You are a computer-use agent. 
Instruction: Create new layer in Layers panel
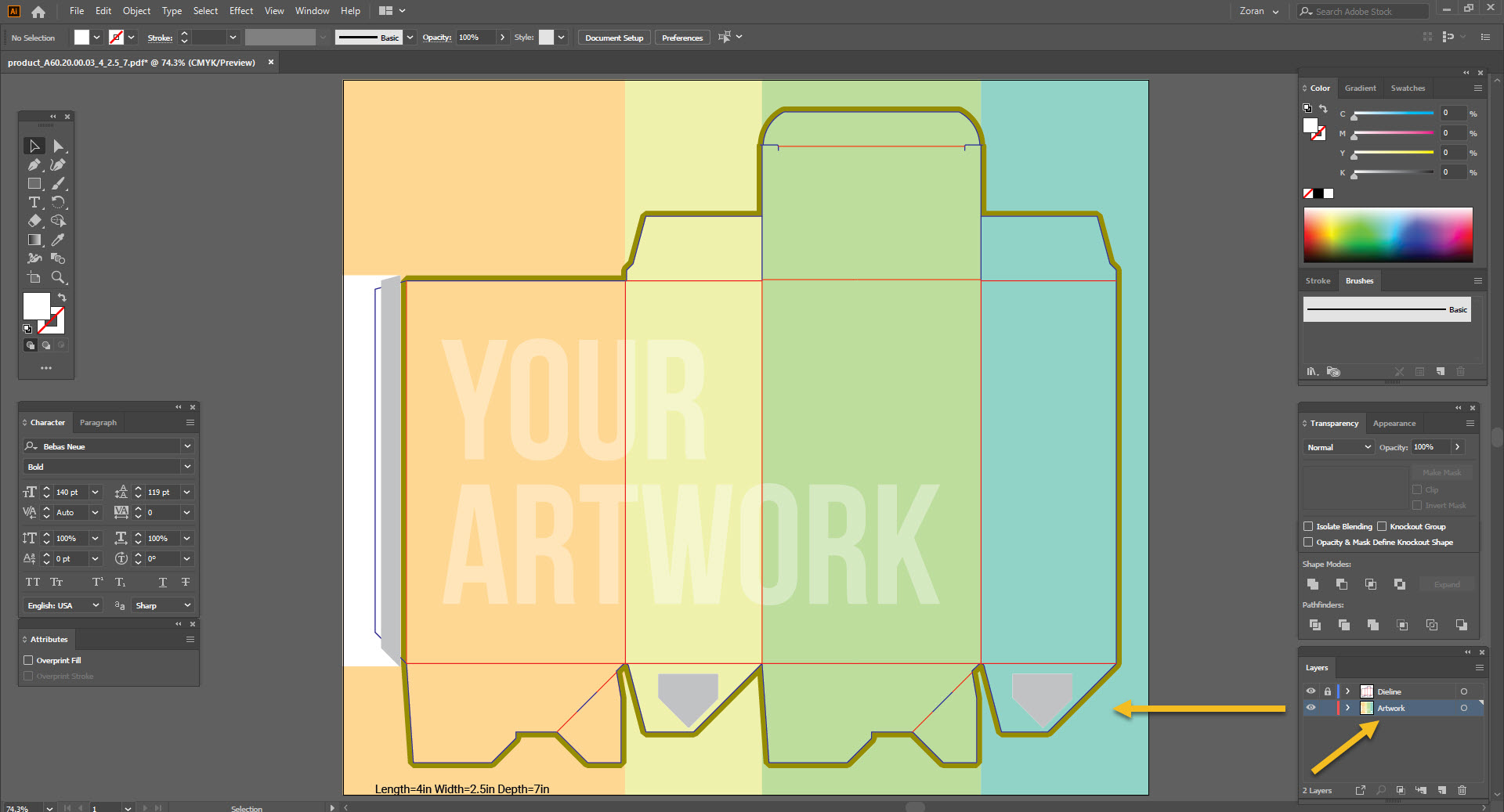point(1441,790)
